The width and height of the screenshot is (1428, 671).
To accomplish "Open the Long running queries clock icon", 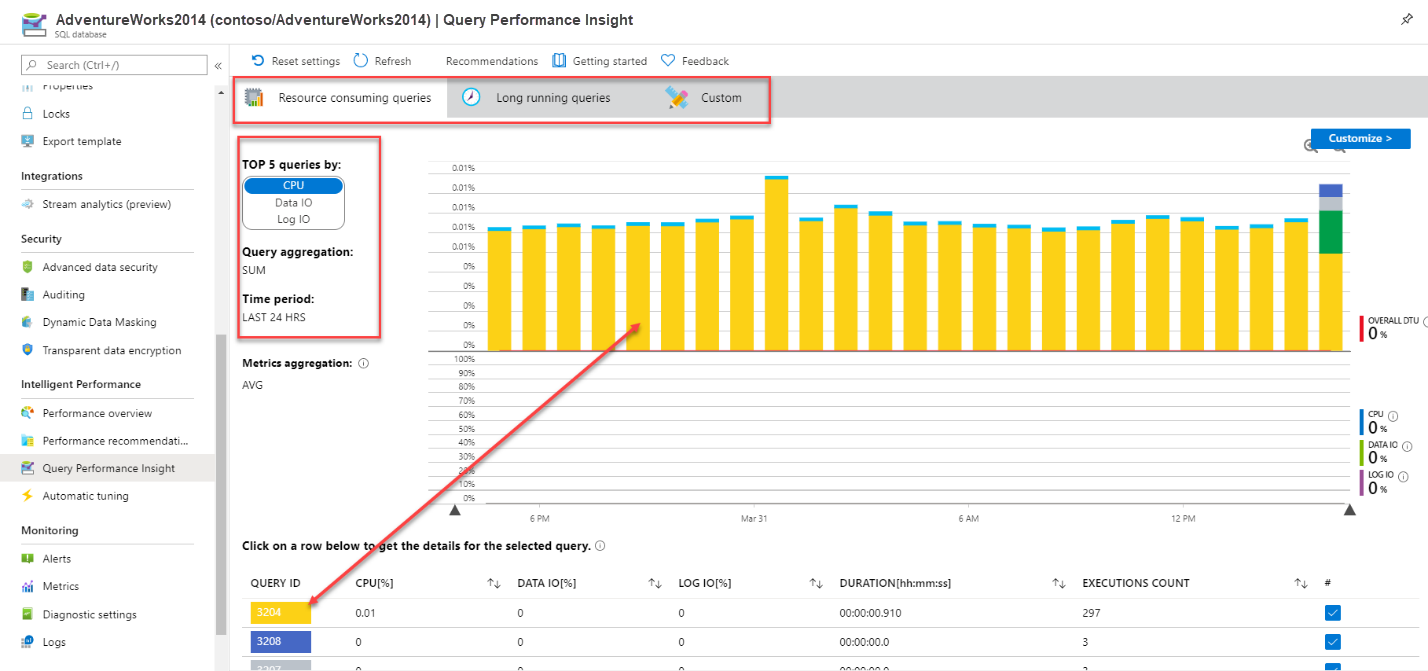I will 470,97.
